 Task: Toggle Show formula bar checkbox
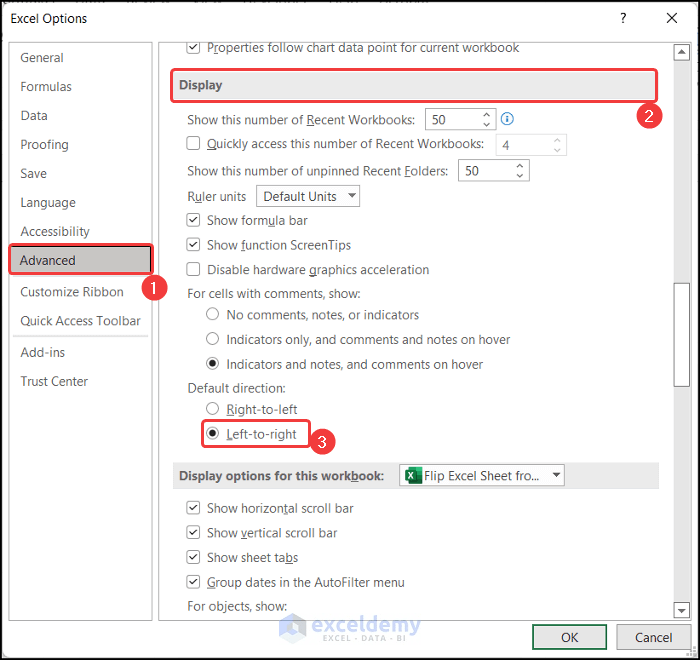tap(193, 220)
